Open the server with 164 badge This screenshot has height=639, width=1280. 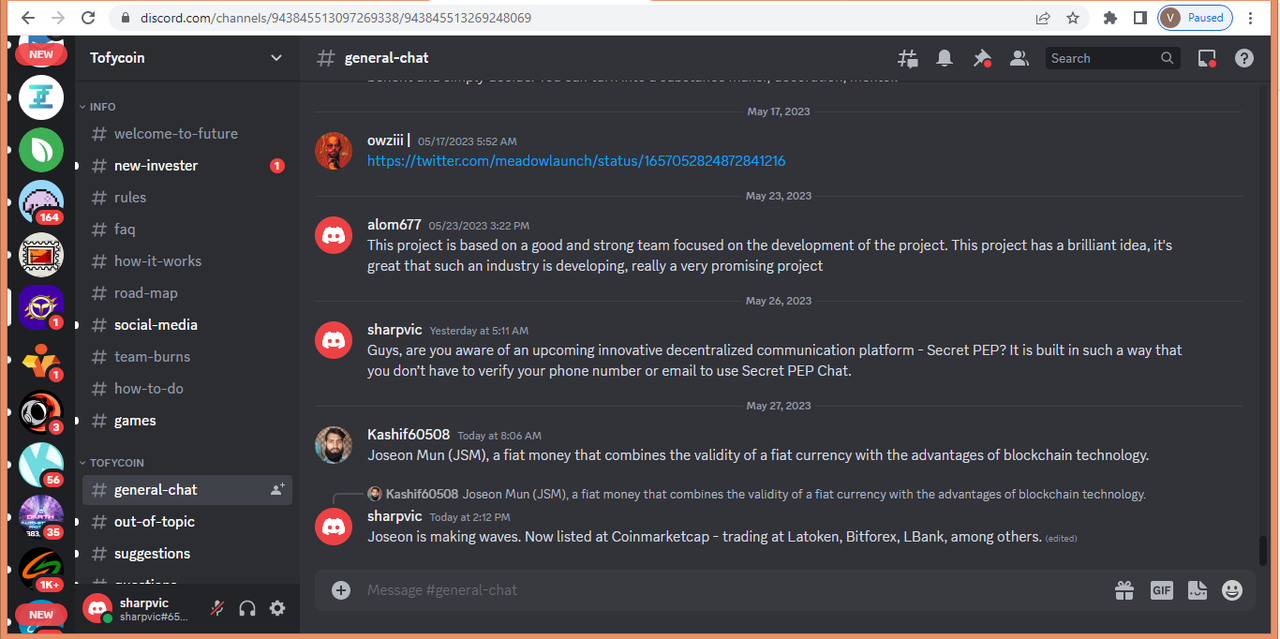point(41,202)
